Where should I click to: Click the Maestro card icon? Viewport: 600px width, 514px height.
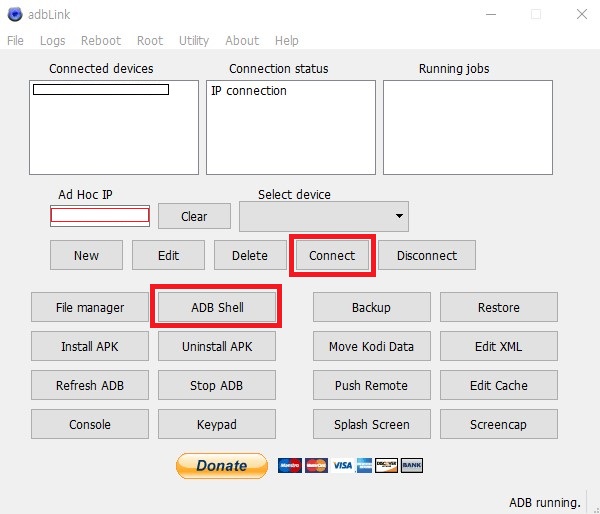(290, 465)
